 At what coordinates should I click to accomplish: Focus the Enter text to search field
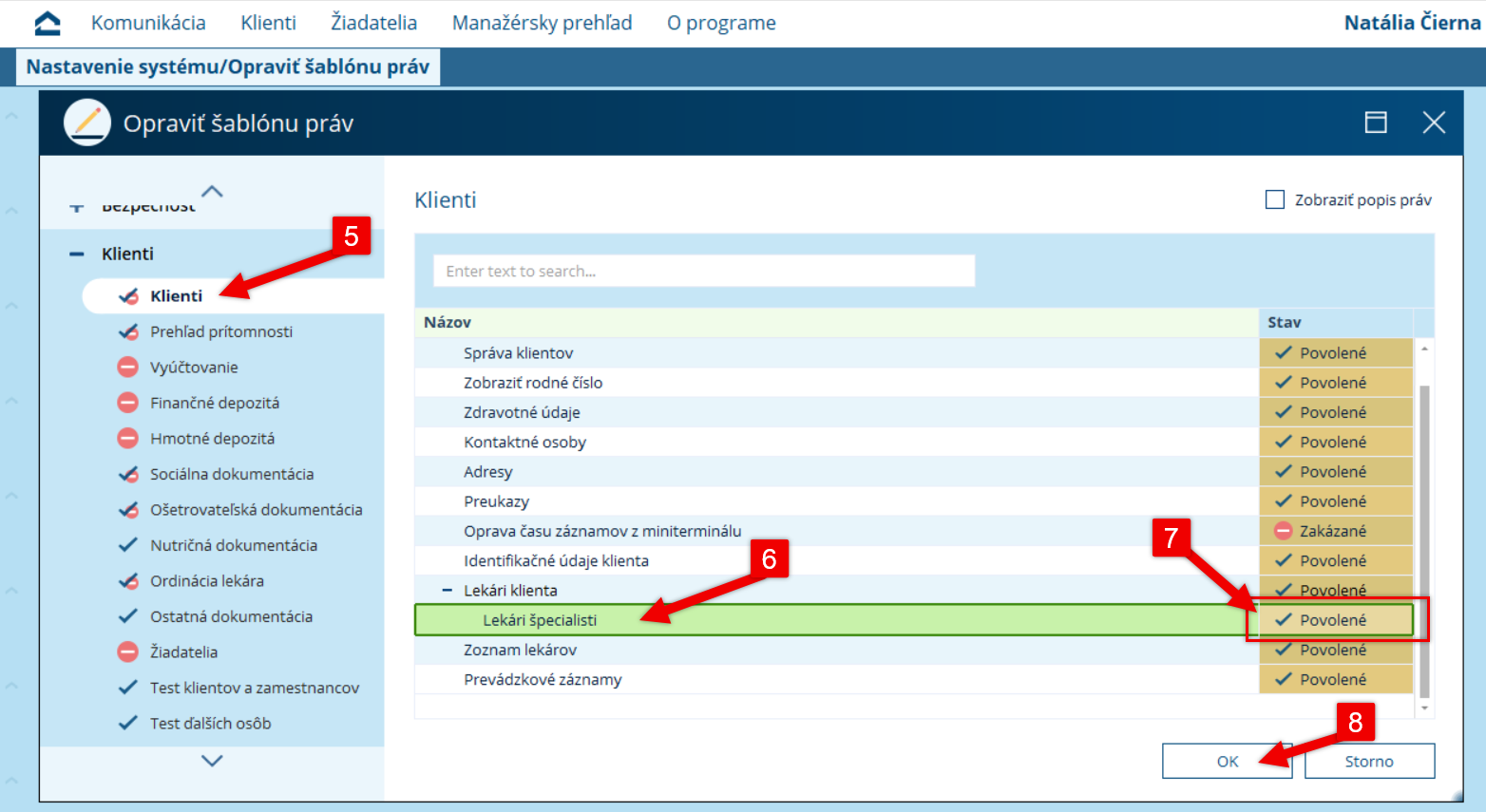704,271
